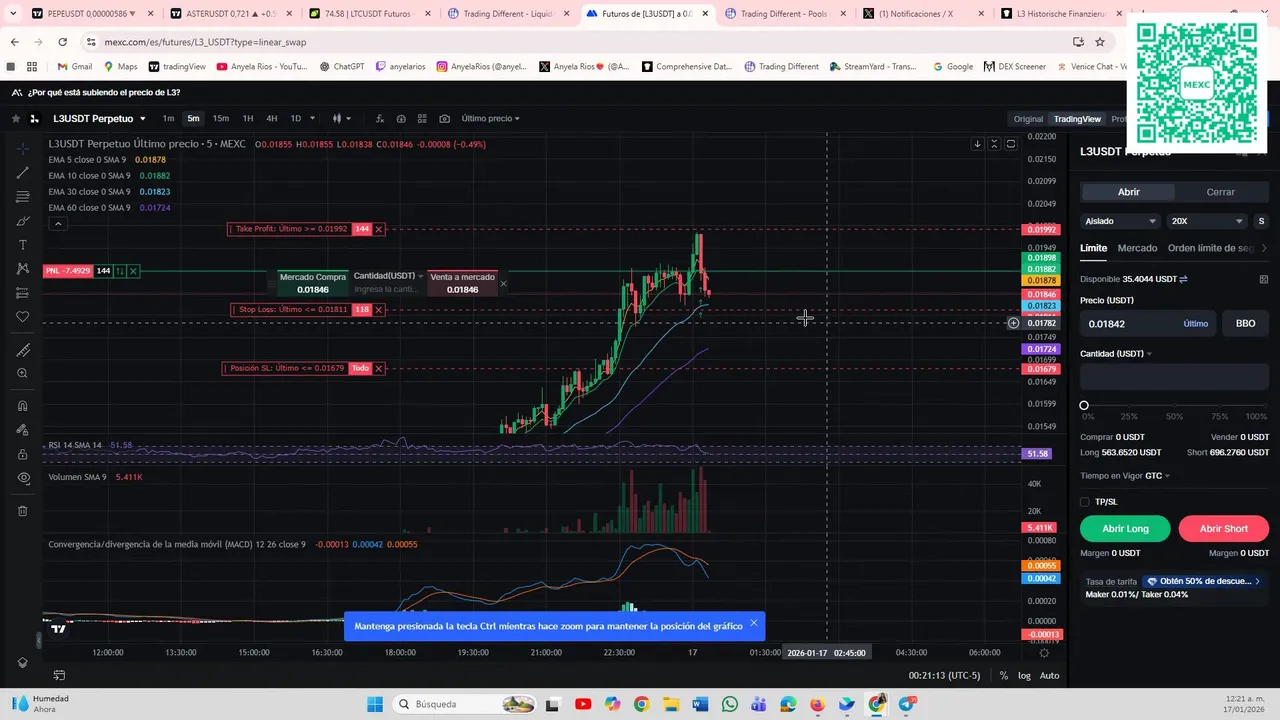Click the trash remove-objects icon
The height and width of the screenshot is (720, 1280).
point(23,511)
